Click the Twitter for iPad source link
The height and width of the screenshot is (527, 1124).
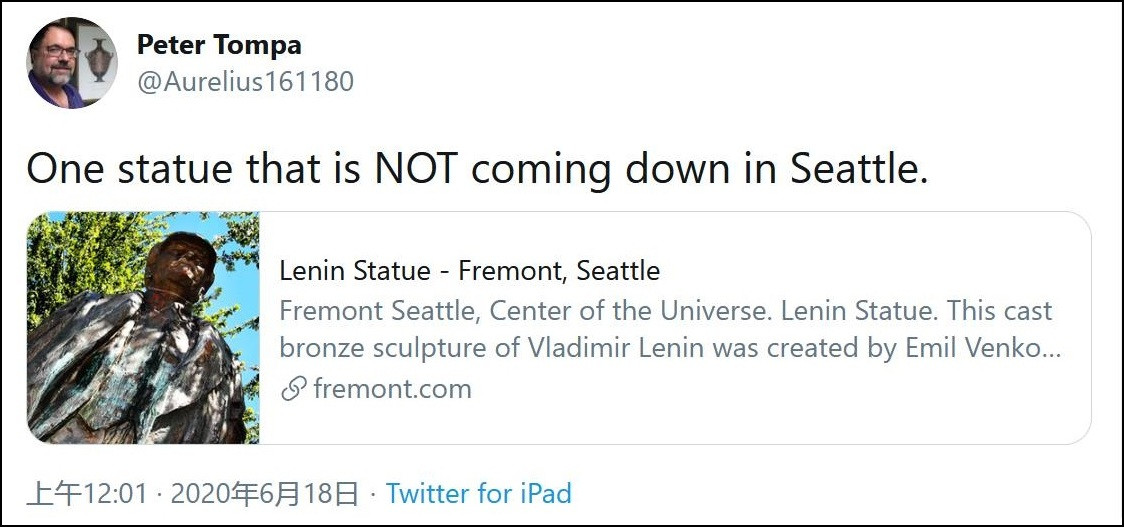tap(478, 493)
